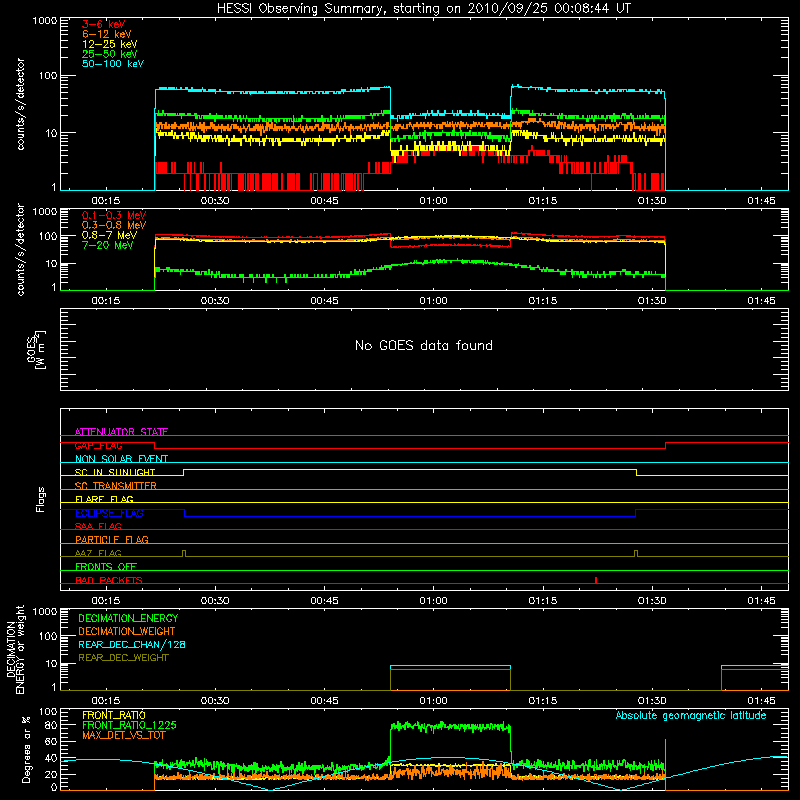
Task: Select the 50-100 keV legend label
Action: click(x=113, y=64)
